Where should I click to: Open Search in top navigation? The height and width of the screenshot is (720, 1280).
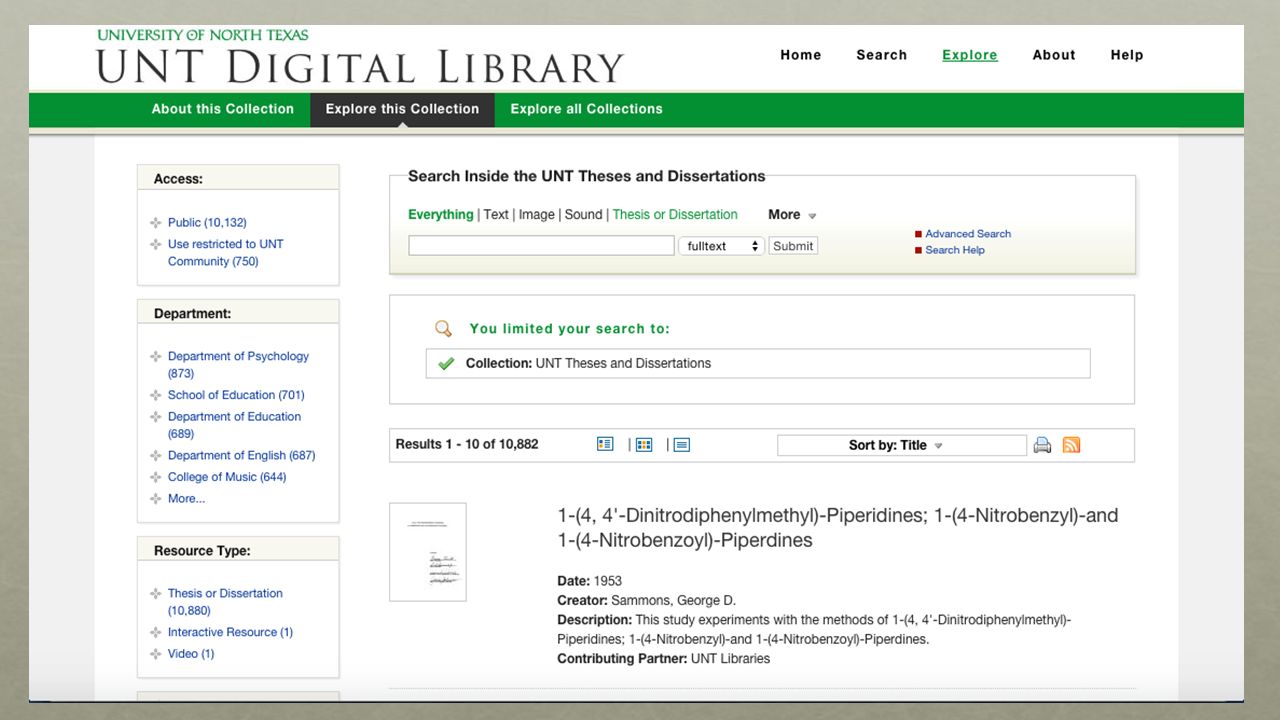coord(881,55)
